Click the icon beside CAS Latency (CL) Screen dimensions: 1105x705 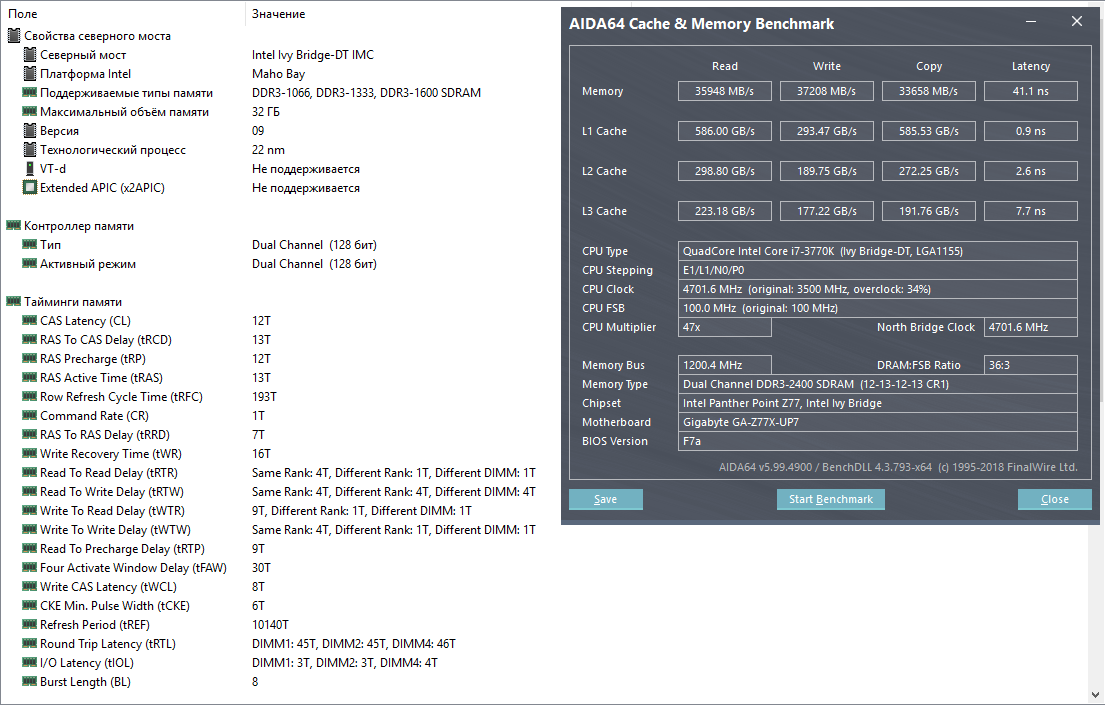[x=30, y=321]
